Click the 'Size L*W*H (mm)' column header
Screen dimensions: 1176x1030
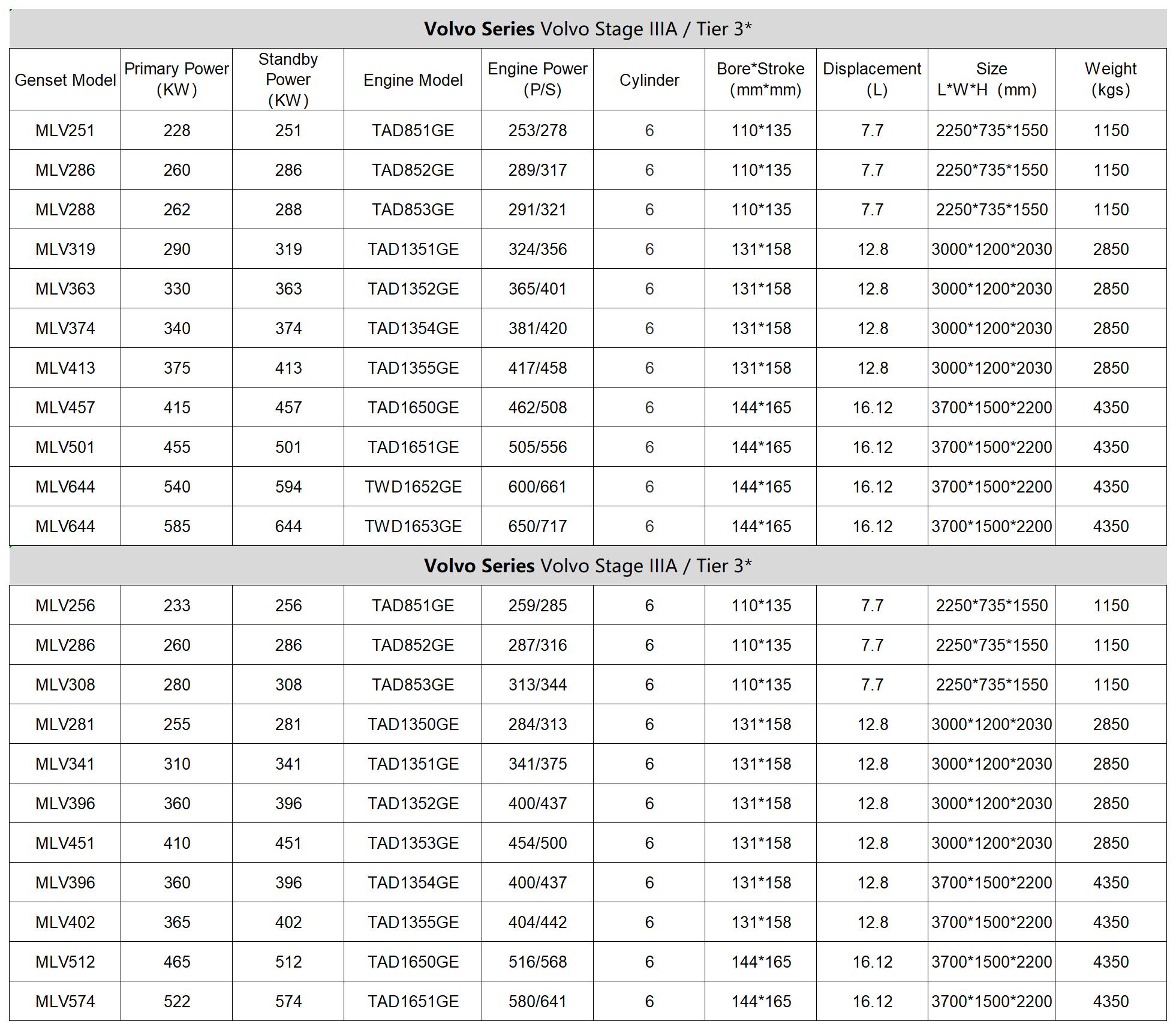pyautogui.click(x=991, y=80)
